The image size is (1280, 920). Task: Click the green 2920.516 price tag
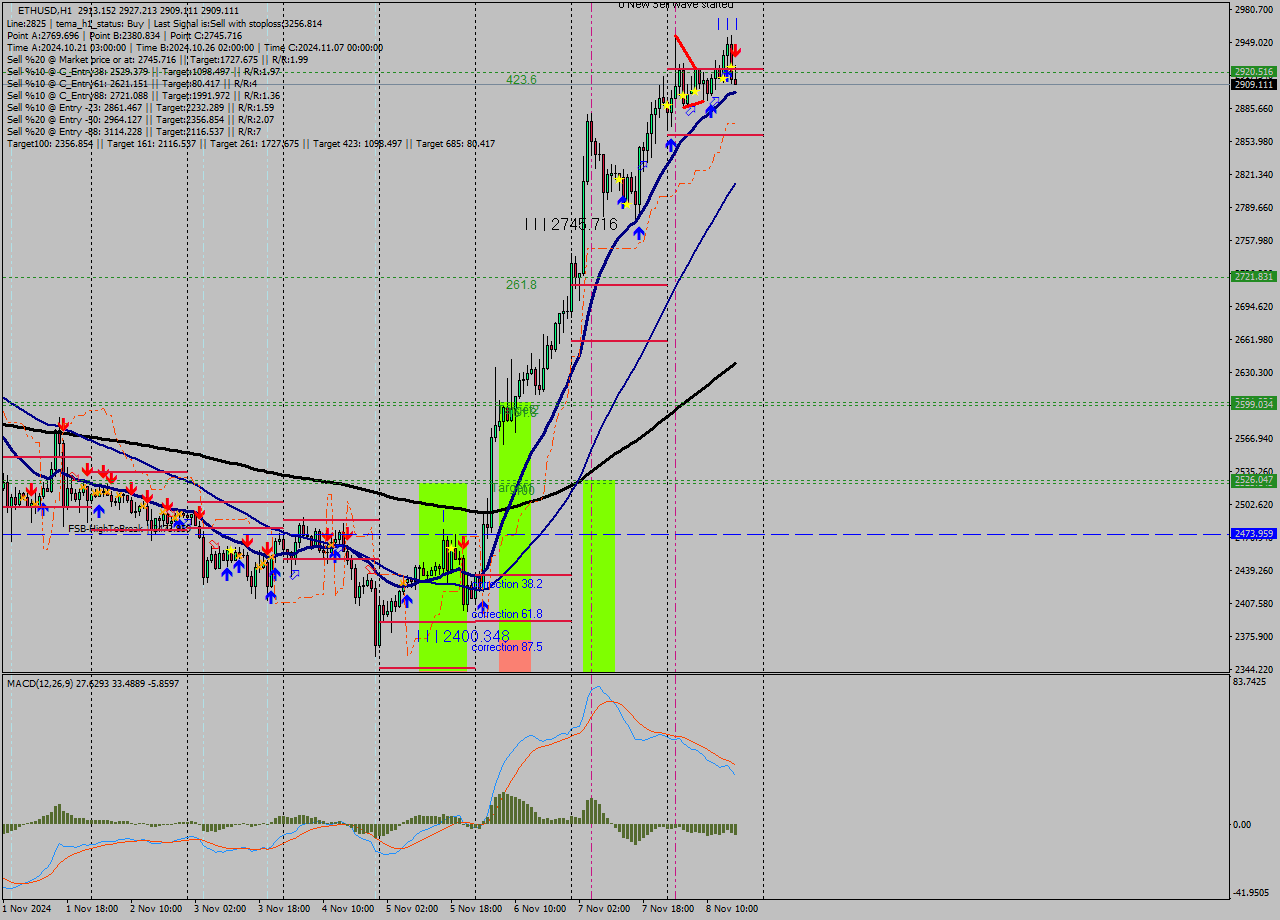tap(1254, 72)
